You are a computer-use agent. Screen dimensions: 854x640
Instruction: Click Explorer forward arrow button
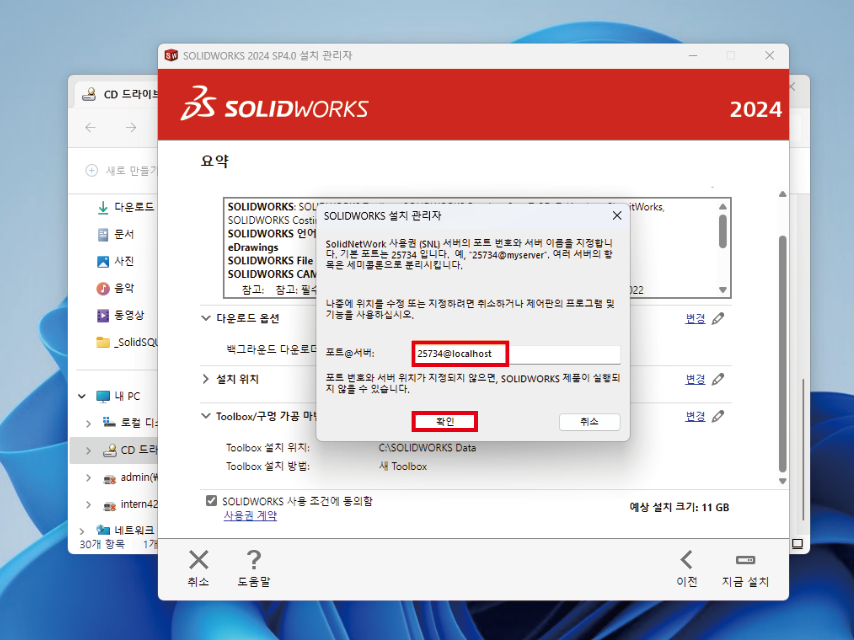point(131,127)
